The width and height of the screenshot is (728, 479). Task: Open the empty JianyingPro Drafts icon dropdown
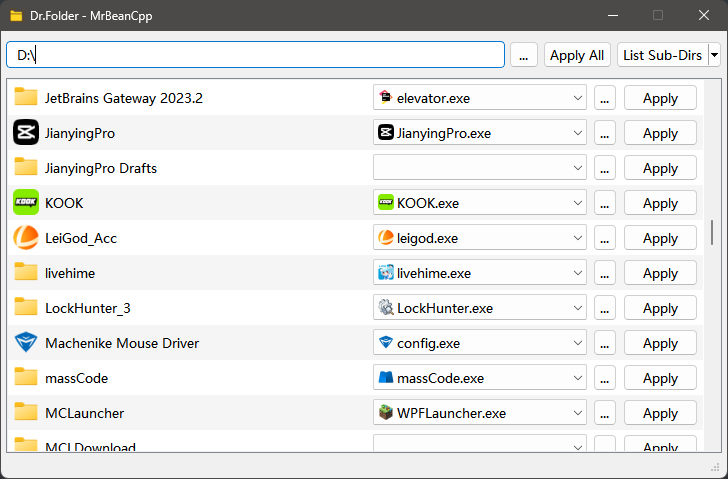click(577, 168)
